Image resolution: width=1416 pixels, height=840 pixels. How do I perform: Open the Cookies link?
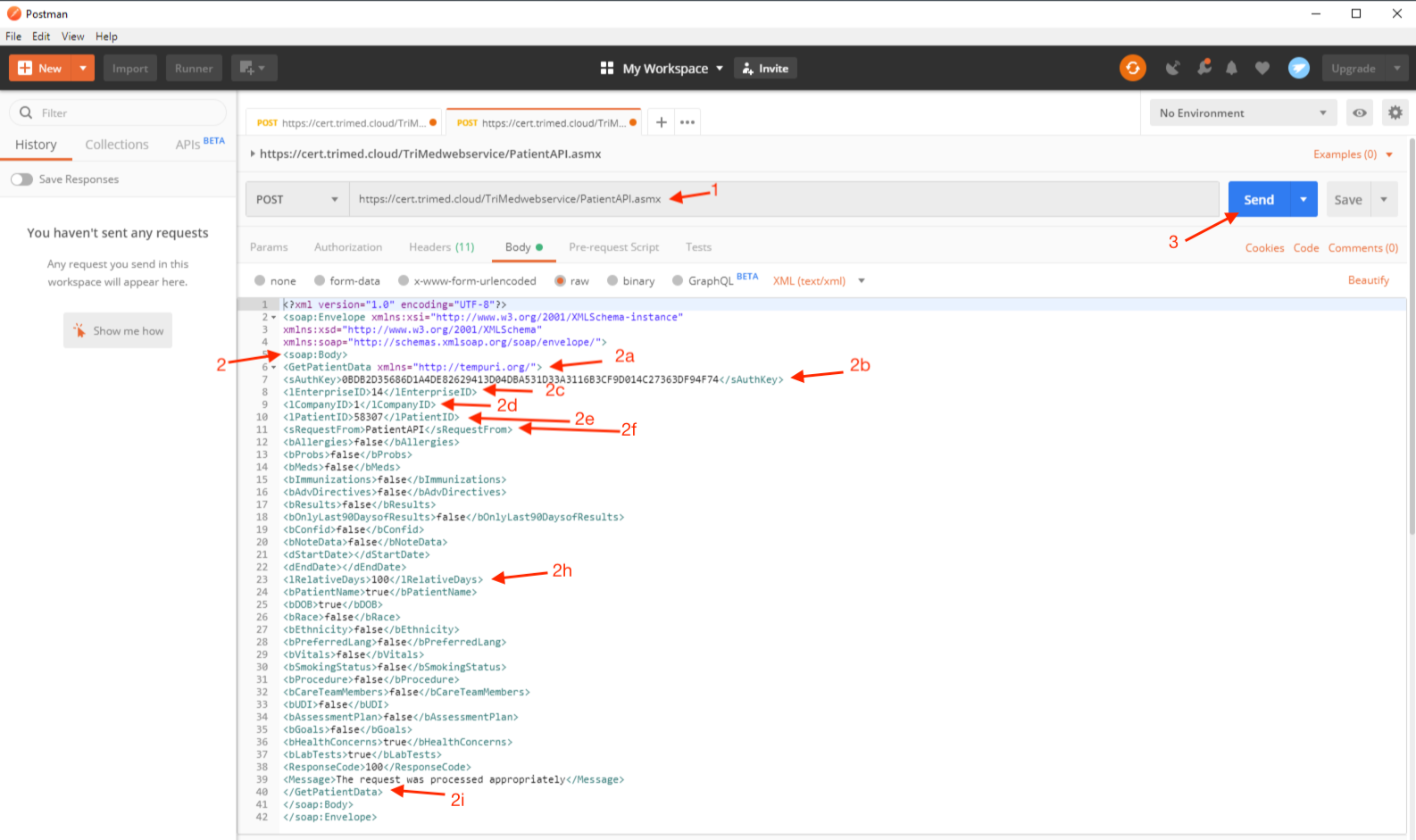tap(1264, 248)
